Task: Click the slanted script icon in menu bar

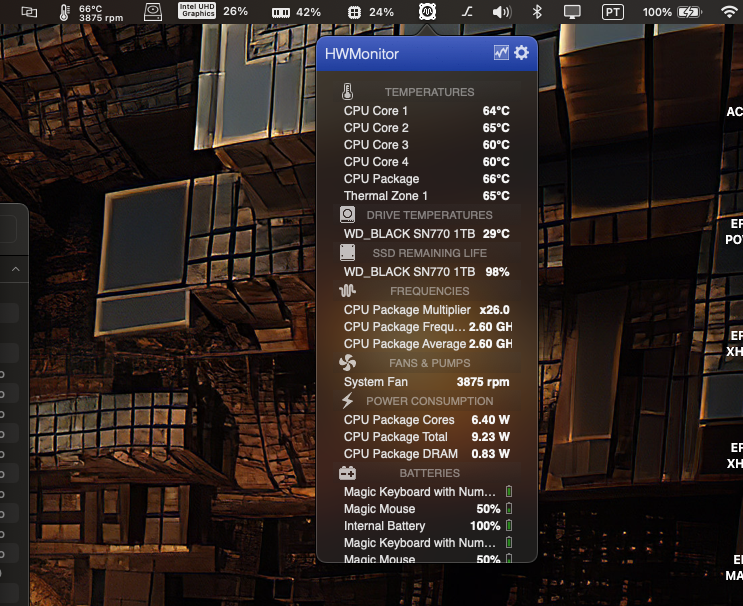Action: pyautogui.click(x=467, y=12)
